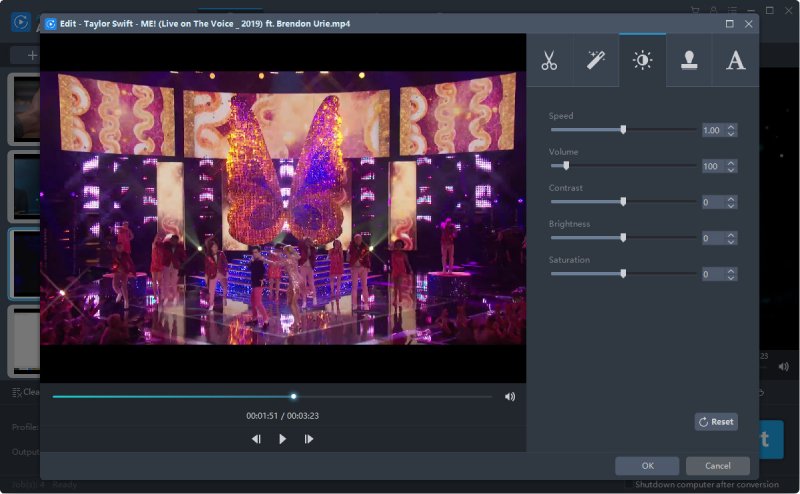
Task: Click the volume icon in main window
Action: pos(784,366)
